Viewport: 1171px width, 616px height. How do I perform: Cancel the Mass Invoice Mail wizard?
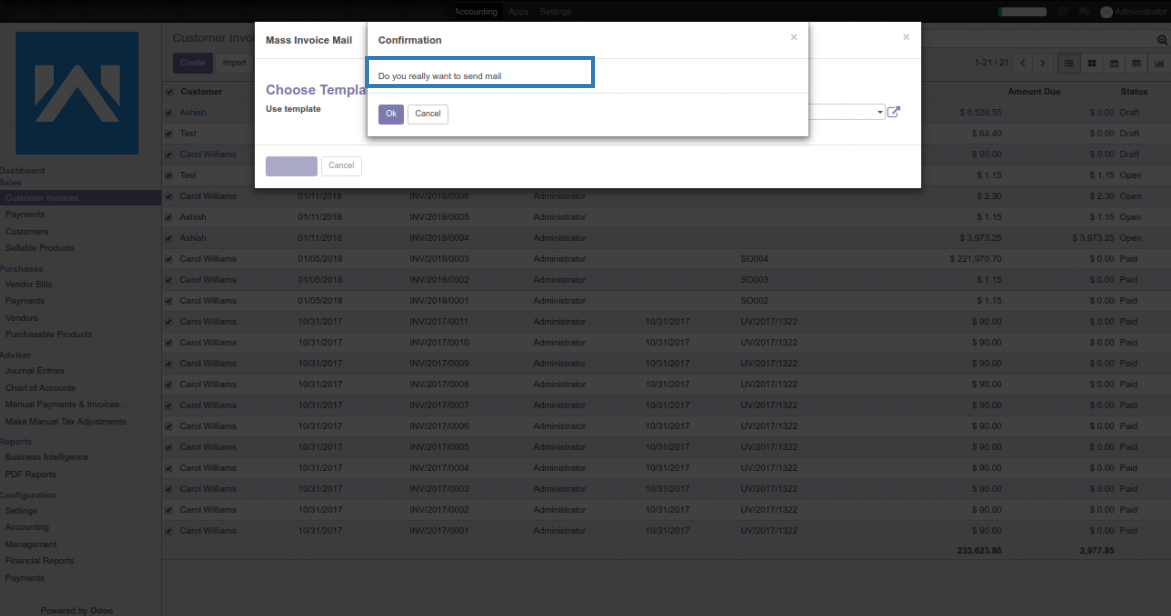click(x=341, y=166)
